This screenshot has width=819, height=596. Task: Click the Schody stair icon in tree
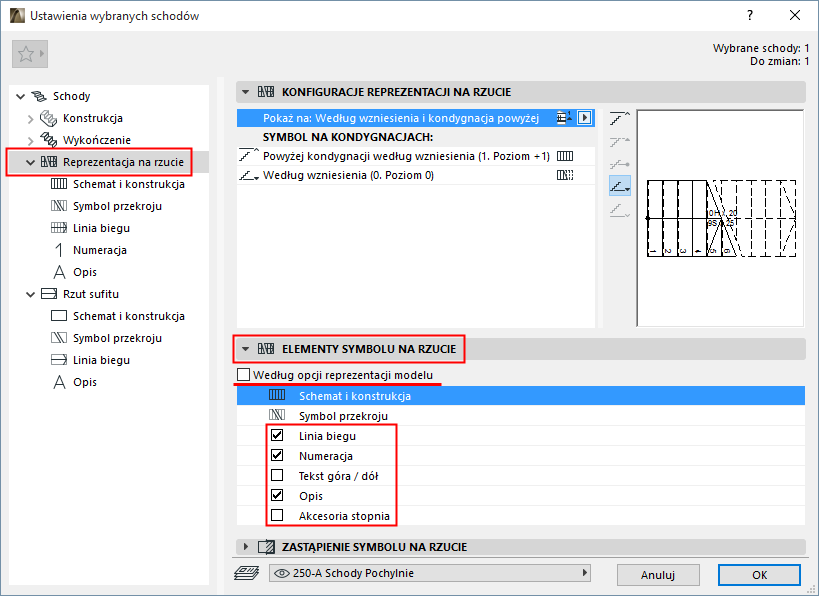(39, 96)
